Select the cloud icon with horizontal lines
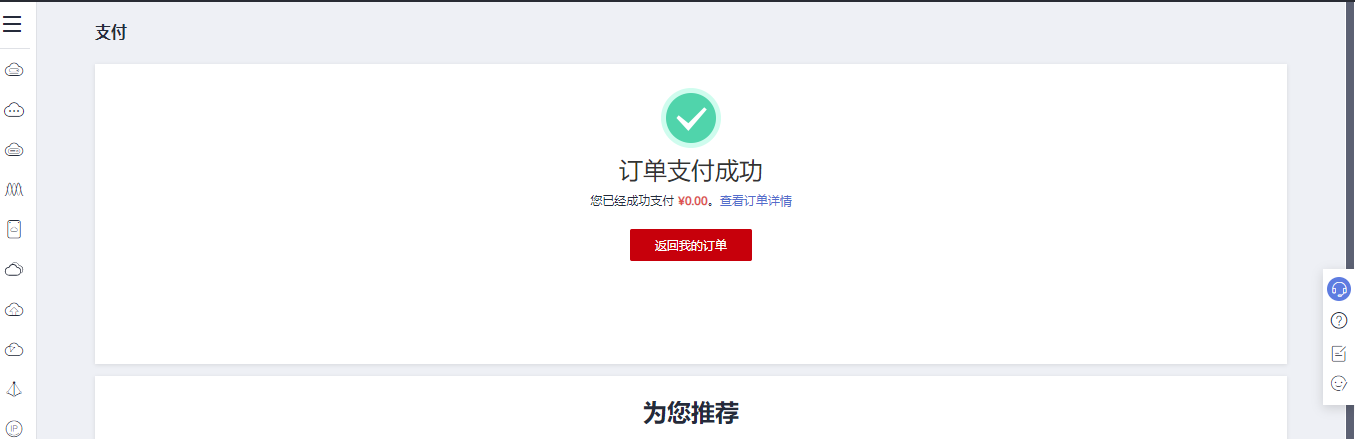Screen dimensions: 1355x439 tap(14, 150)
